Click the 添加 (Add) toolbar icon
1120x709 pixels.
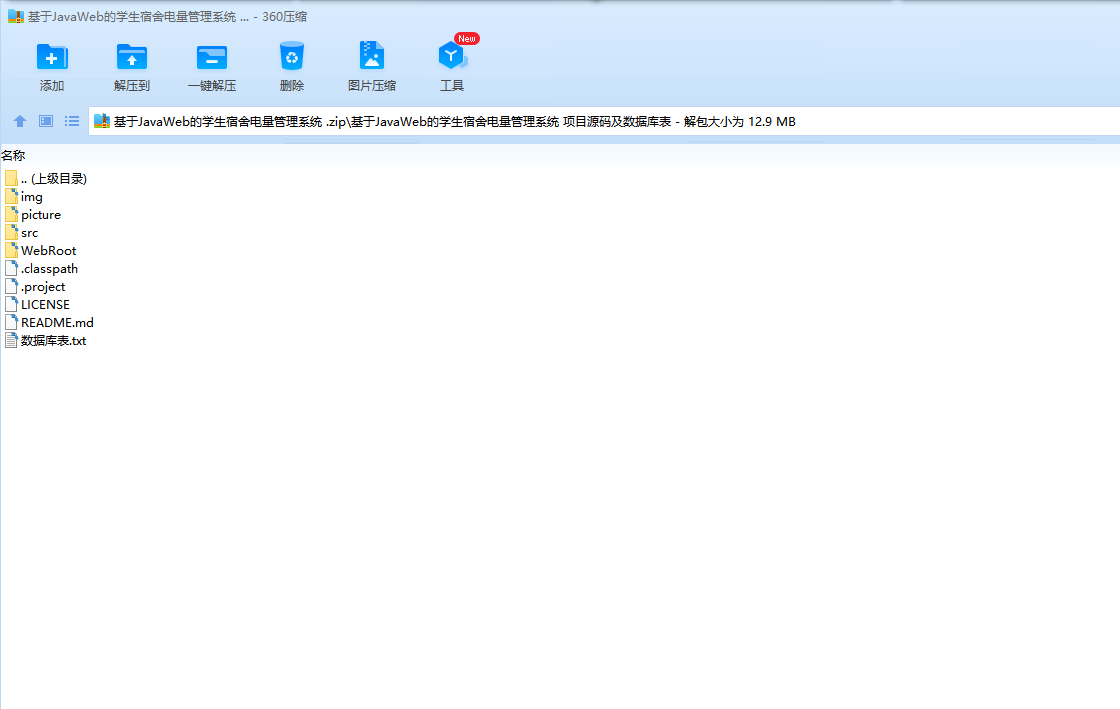[52, 56]
